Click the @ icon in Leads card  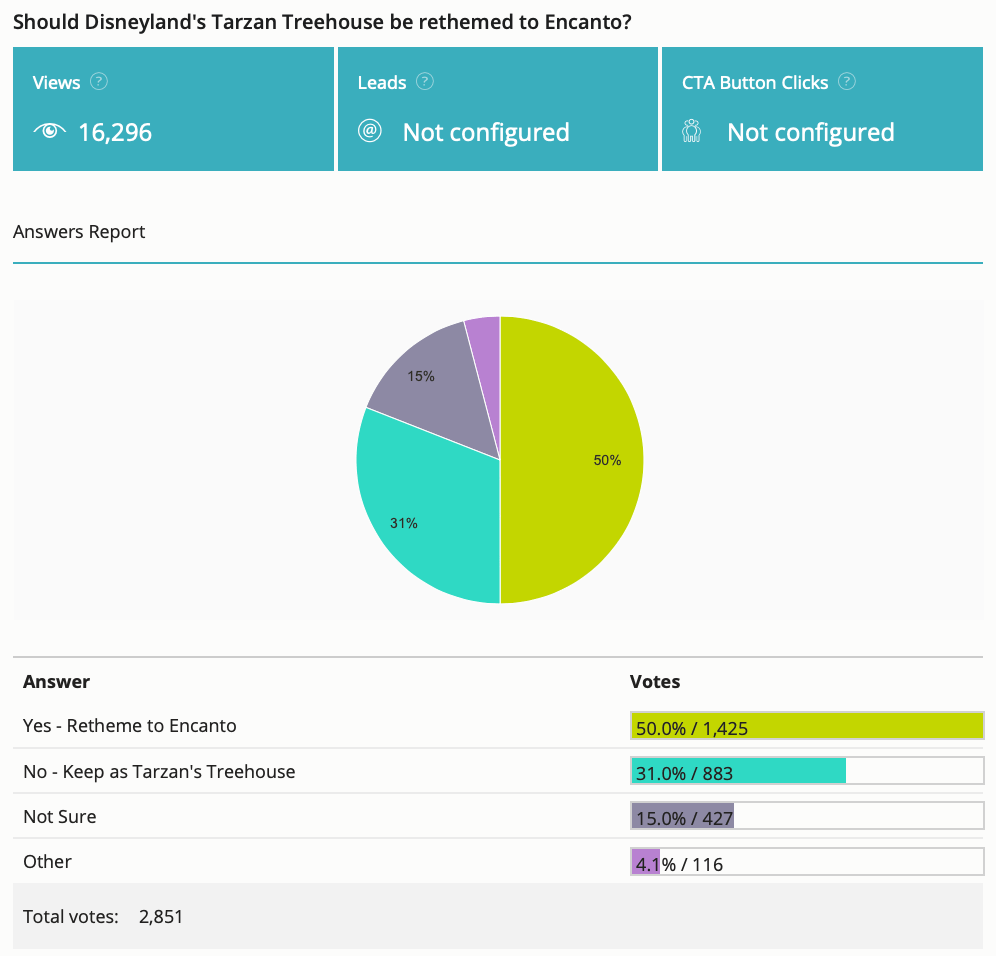tap(370, 131)
